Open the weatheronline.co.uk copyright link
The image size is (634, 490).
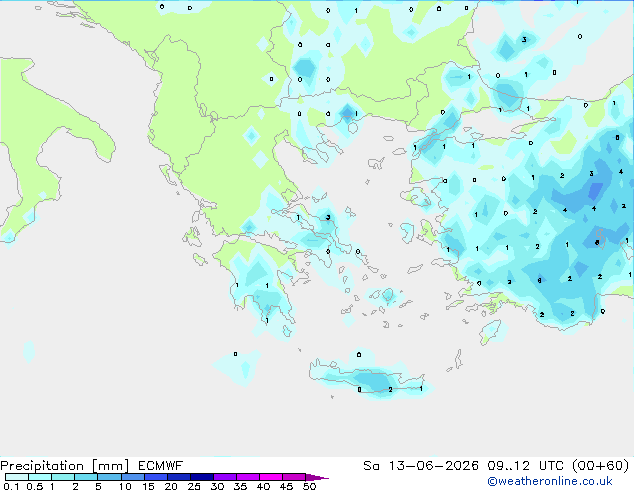tap(550, 481)
